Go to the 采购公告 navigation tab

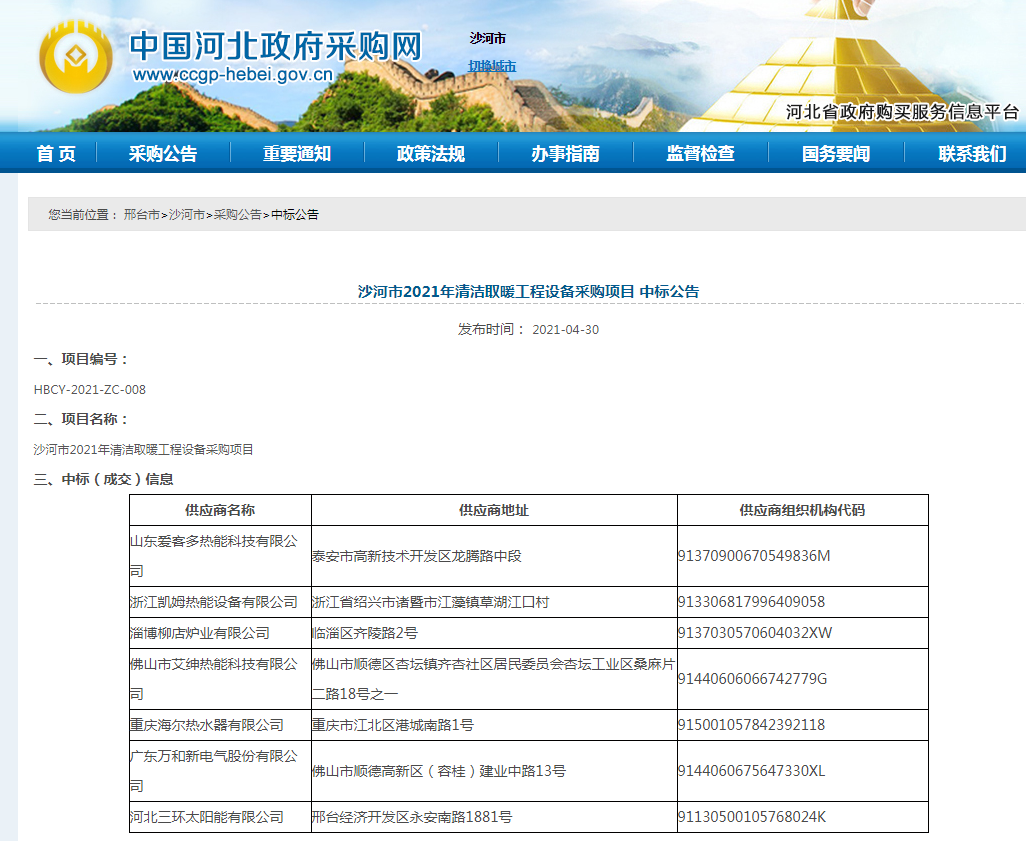pyautogui.click(x=163, y=154)
